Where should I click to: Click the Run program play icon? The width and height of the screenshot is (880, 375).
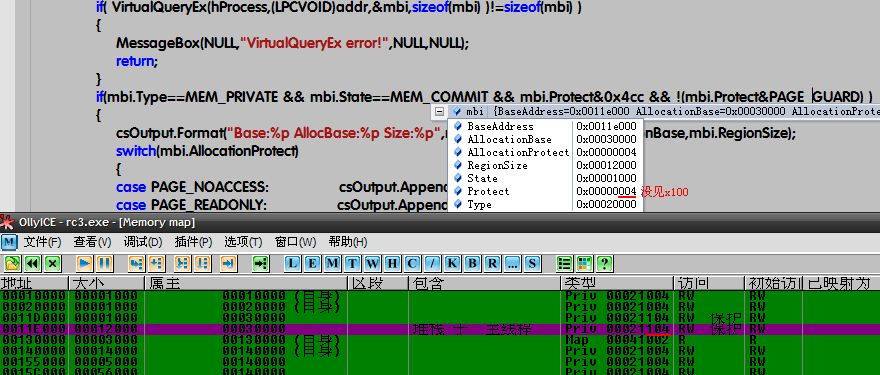(85, 263)
